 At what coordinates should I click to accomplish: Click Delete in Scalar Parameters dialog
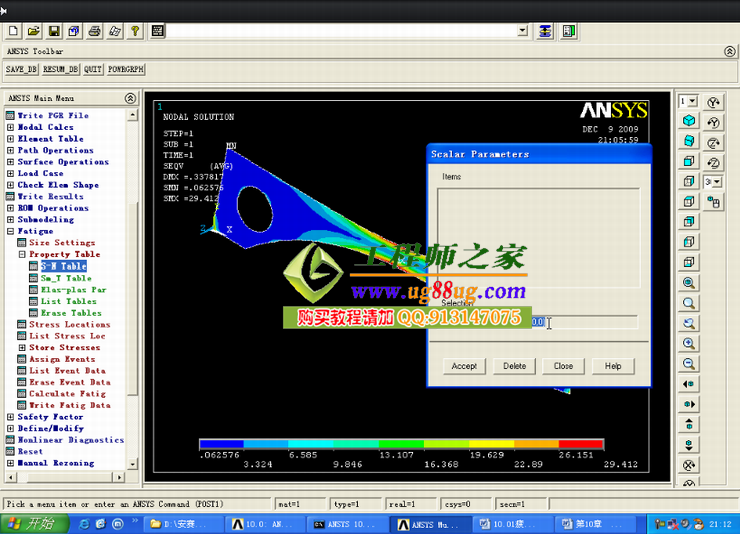click(514, 366)
